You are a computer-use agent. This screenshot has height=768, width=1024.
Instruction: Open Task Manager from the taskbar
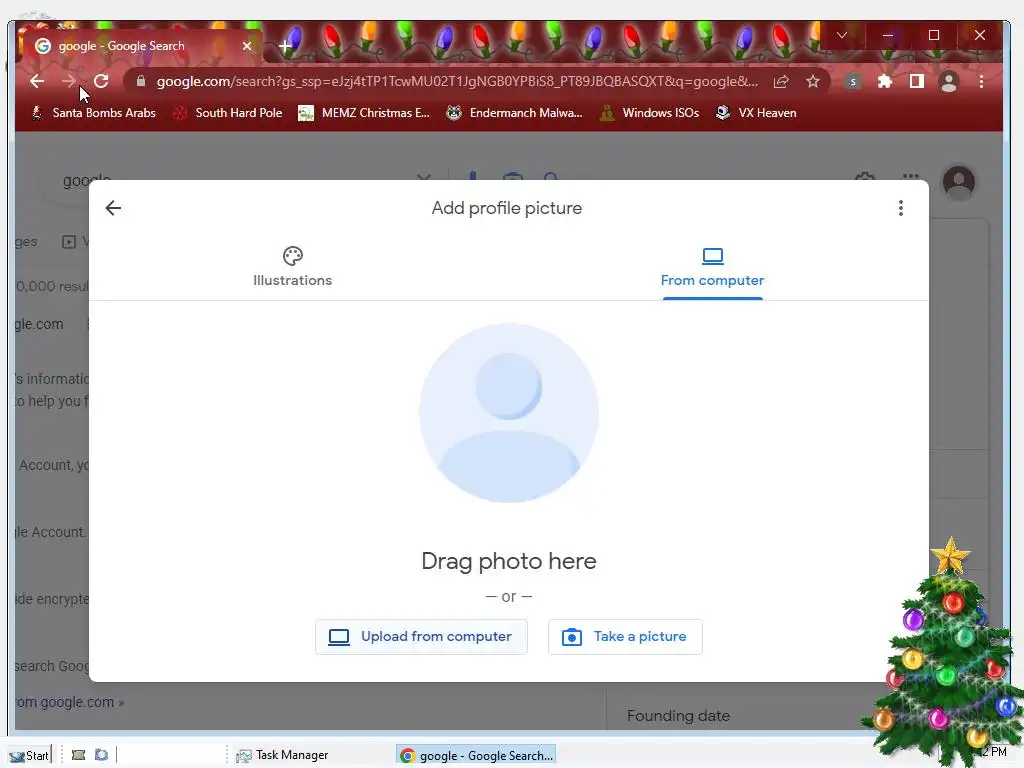click(x=283, y=755)
